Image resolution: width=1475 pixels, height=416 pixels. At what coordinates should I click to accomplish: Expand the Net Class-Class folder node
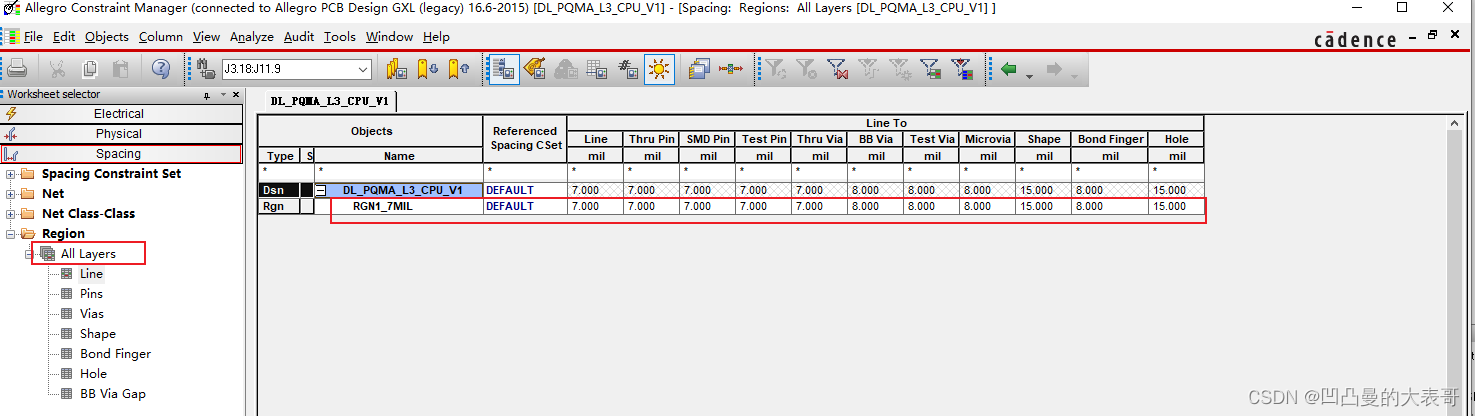11,214
